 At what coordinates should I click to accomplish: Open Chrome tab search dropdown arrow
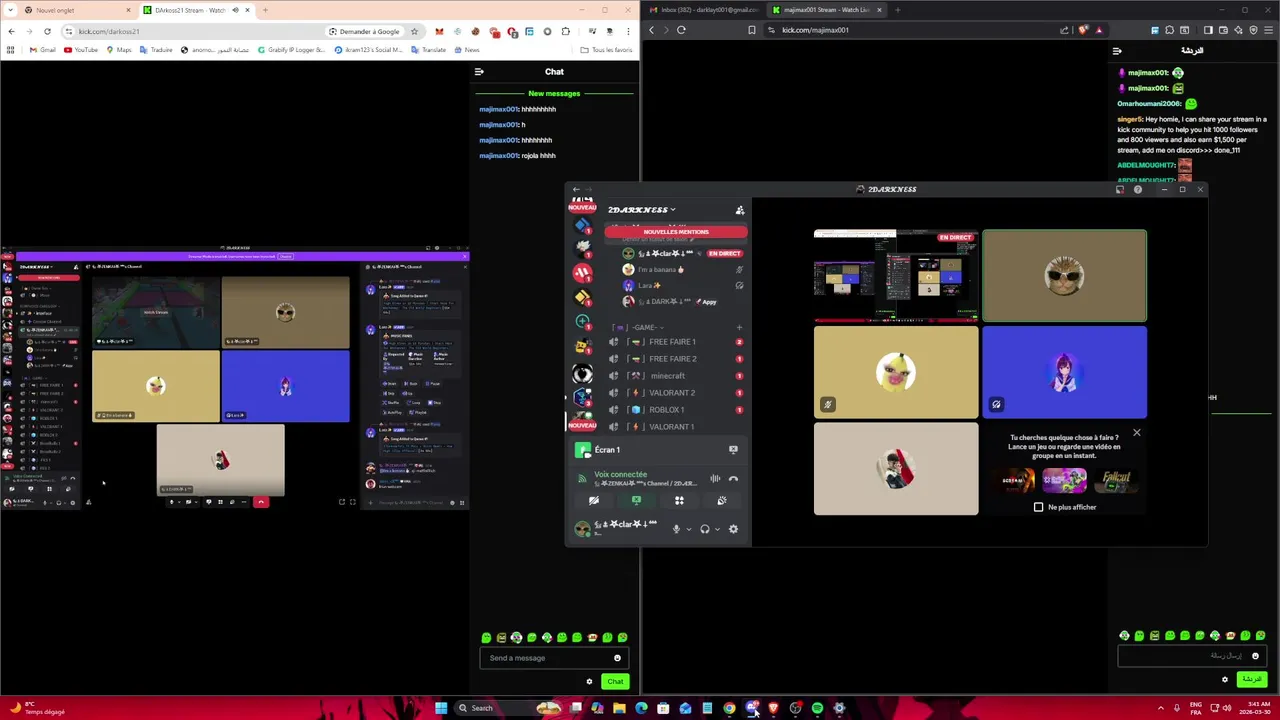pos(10,10)
